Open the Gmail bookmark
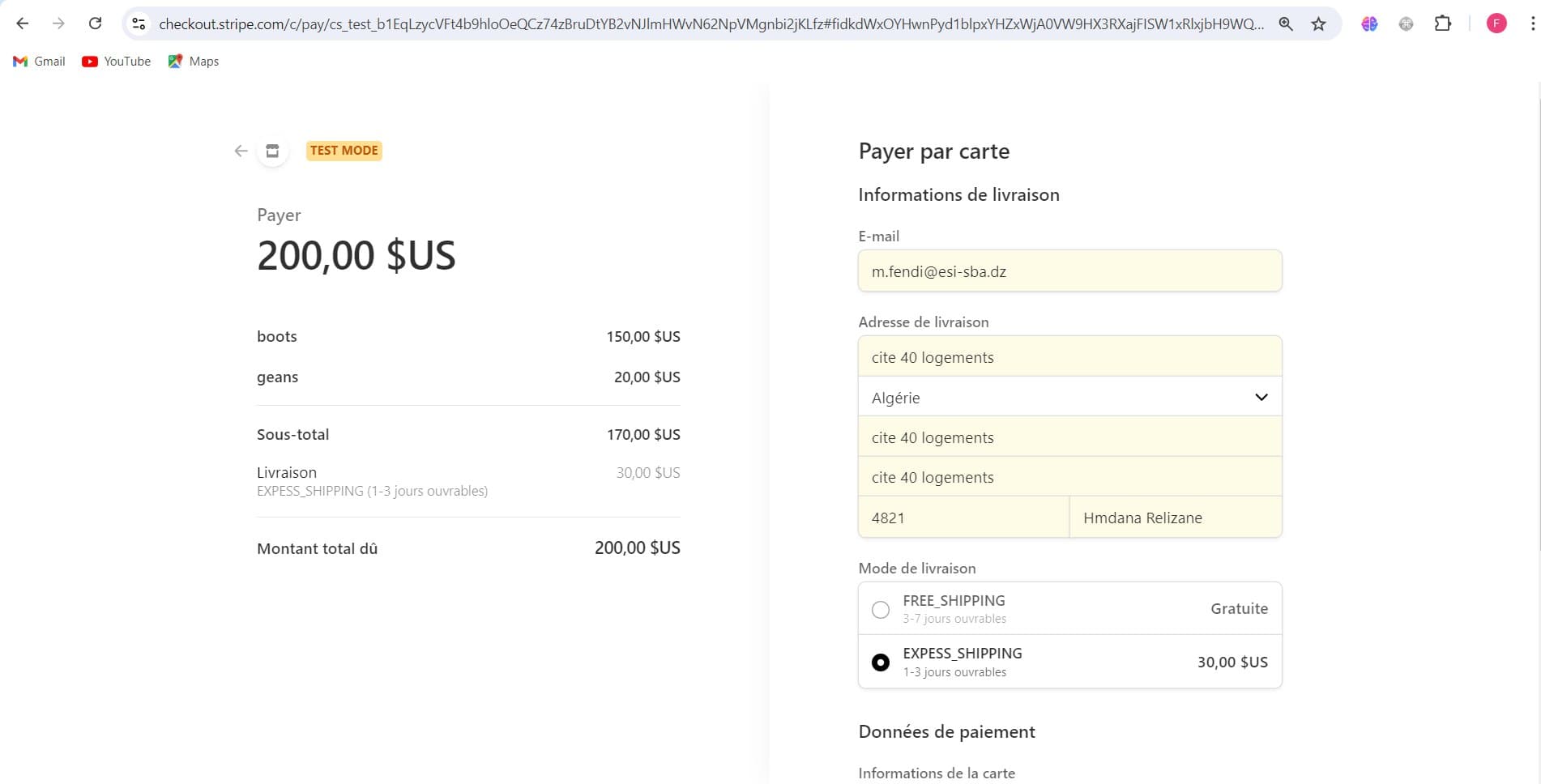The image size is (1541, 784). 39,62
